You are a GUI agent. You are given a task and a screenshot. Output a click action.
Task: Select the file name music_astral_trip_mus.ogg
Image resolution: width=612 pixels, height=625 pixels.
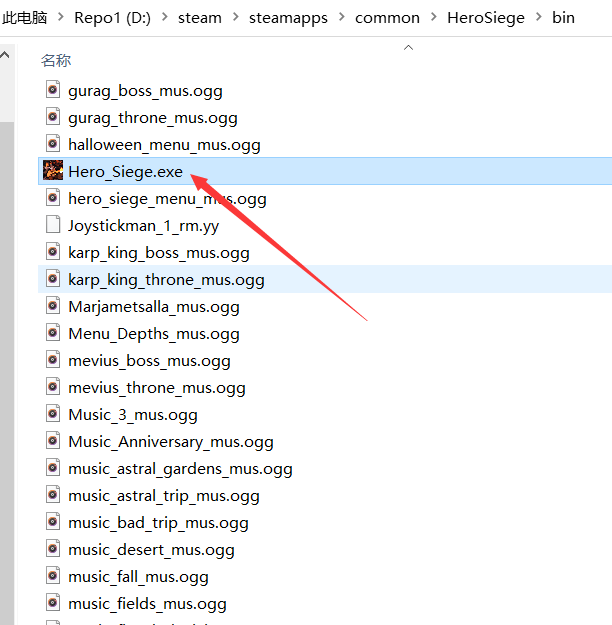[x=163, y=496]
